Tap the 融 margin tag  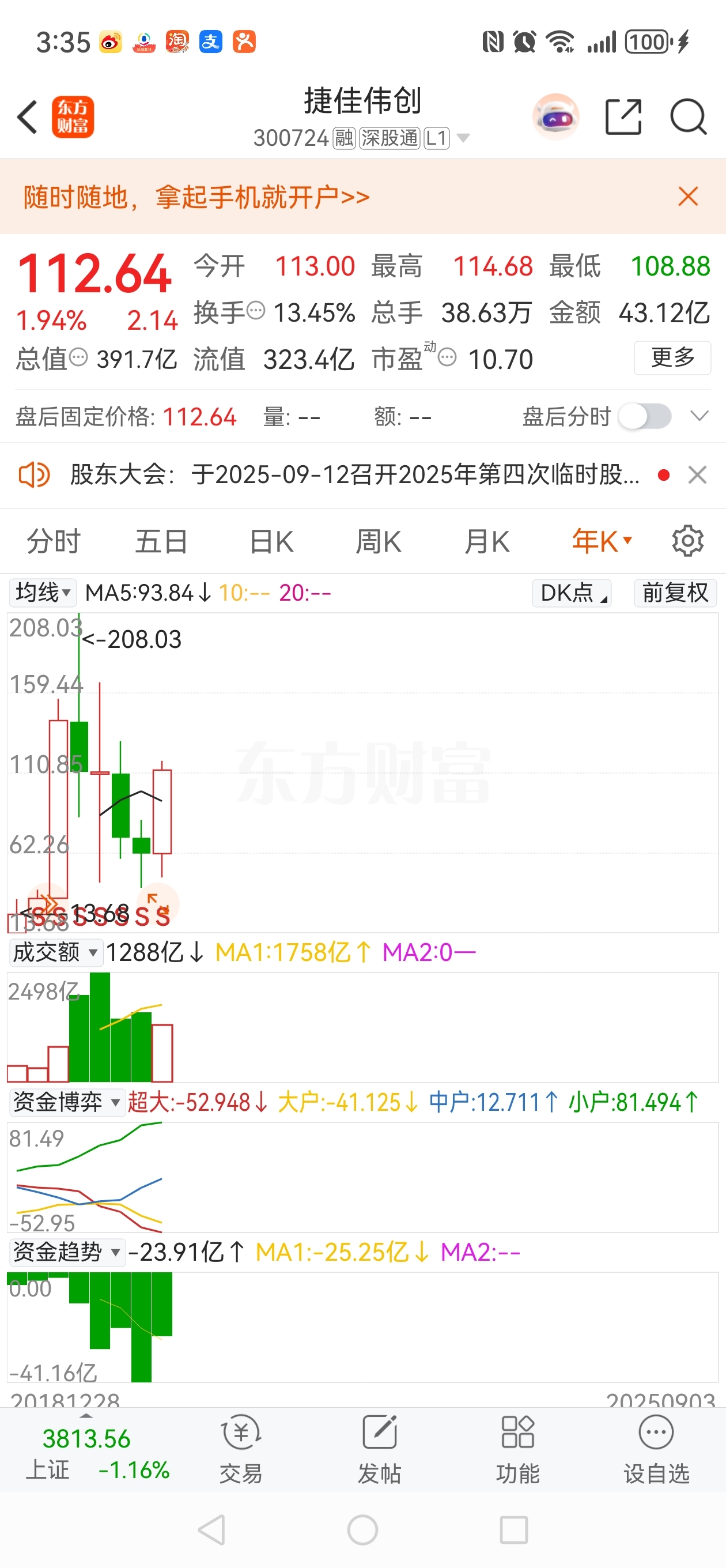click(344, 138)
